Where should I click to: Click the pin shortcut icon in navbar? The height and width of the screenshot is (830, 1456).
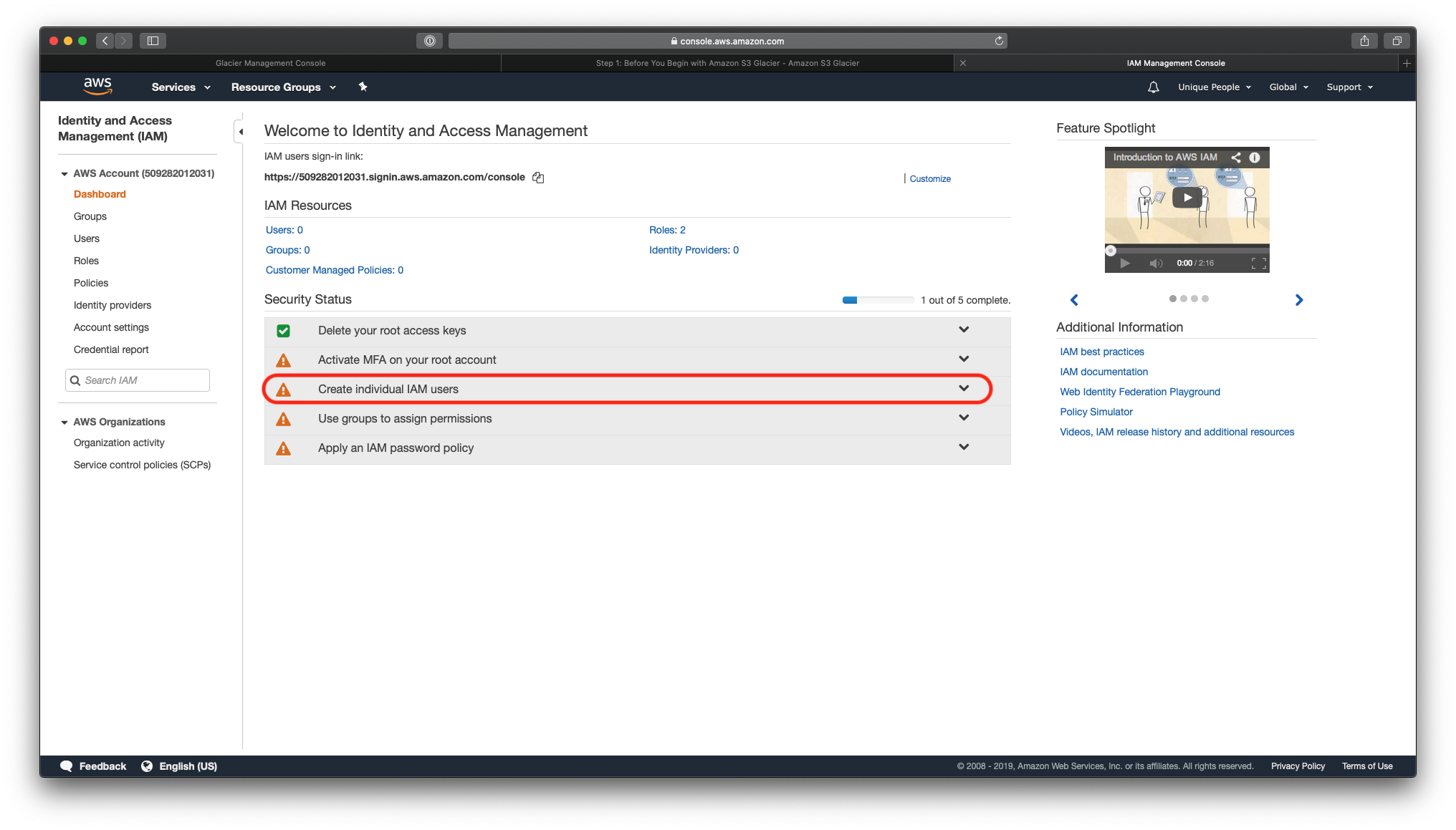(x=363, y=87)
